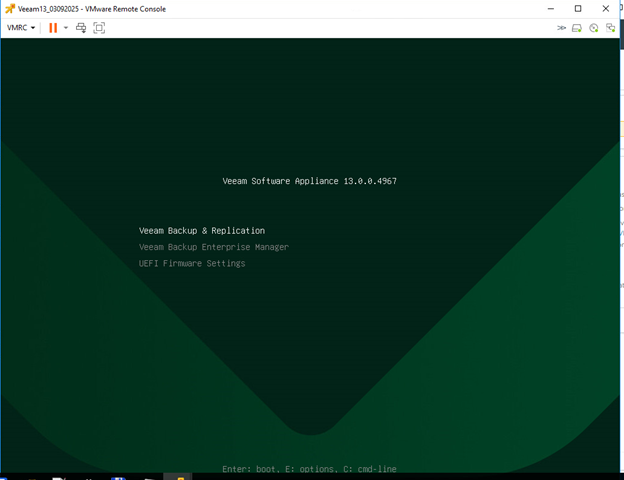624x480 pixels.
Task: Send Ctrl+Alt+Del to the guest
Action: coord(81,28)
